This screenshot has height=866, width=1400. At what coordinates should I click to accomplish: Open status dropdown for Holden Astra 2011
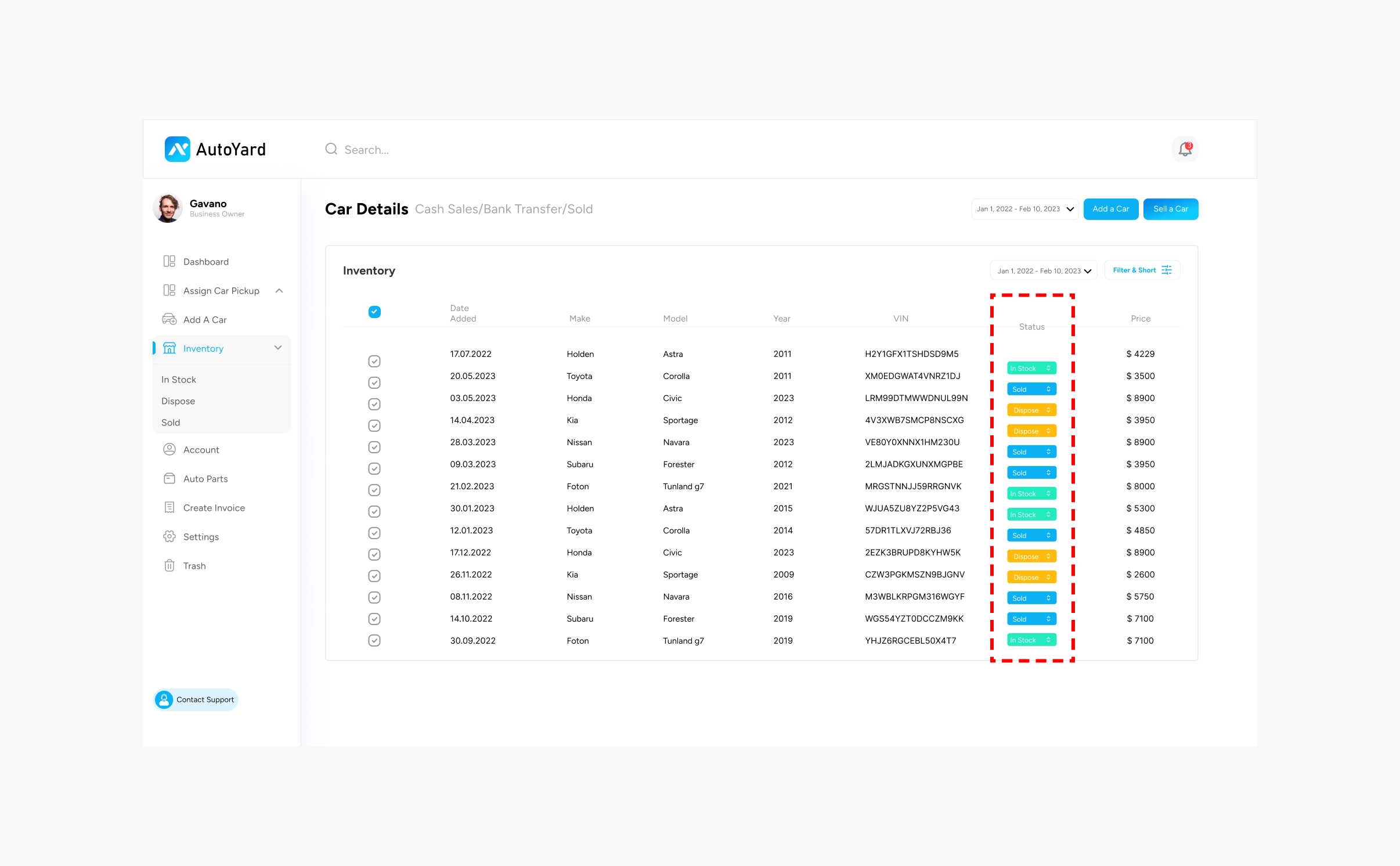click(x=1031, y=368)
